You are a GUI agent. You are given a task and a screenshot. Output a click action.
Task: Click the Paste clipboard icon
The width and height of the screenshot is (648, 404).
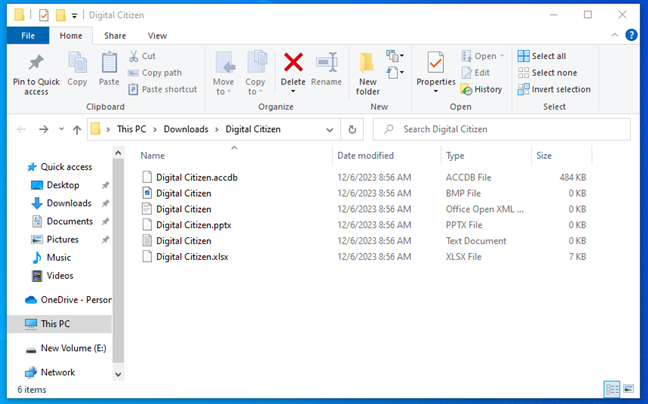pyautogui.click(x=109, y=63)
